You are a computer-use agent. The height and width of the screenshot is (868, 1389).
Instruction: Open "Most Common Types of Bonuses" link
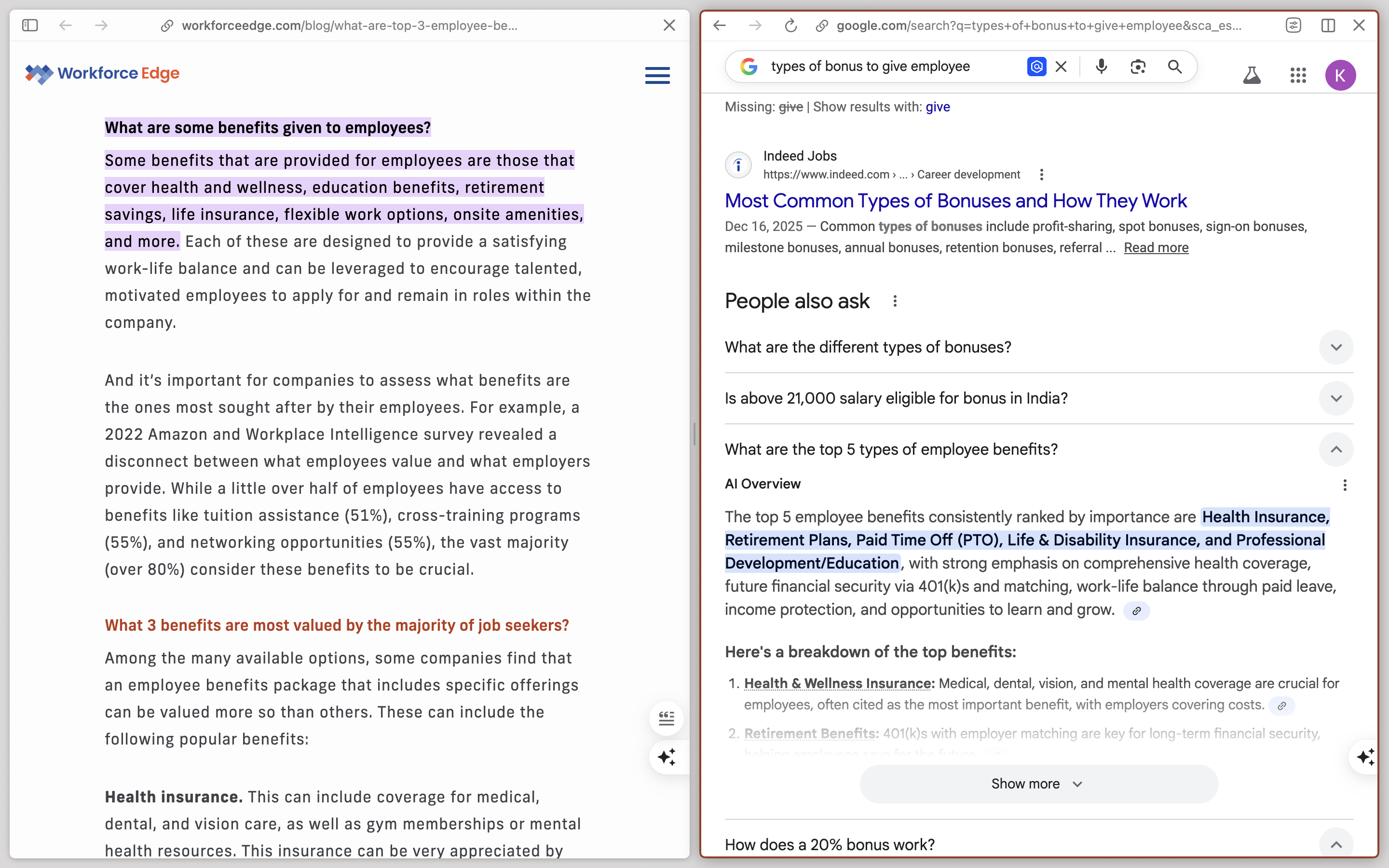[955, 201]
